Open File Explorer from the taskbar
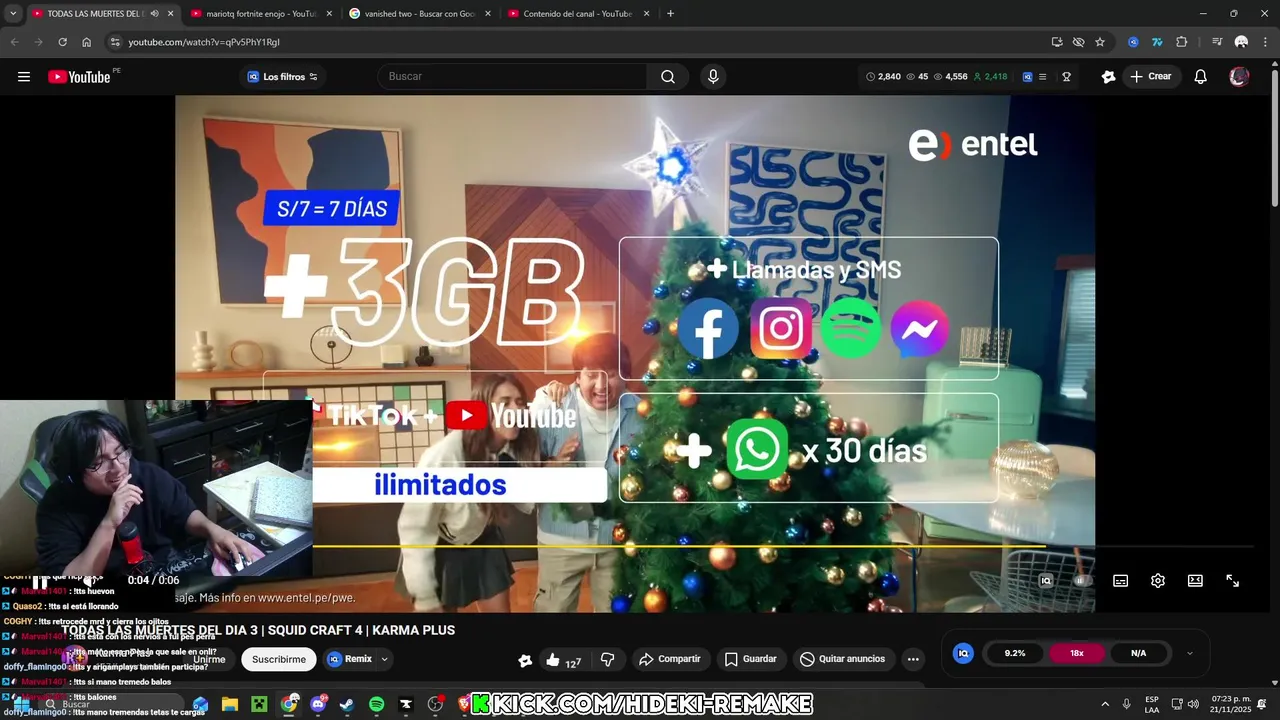This screenshot has height=720, width=1280. click(x=230, y=705)
